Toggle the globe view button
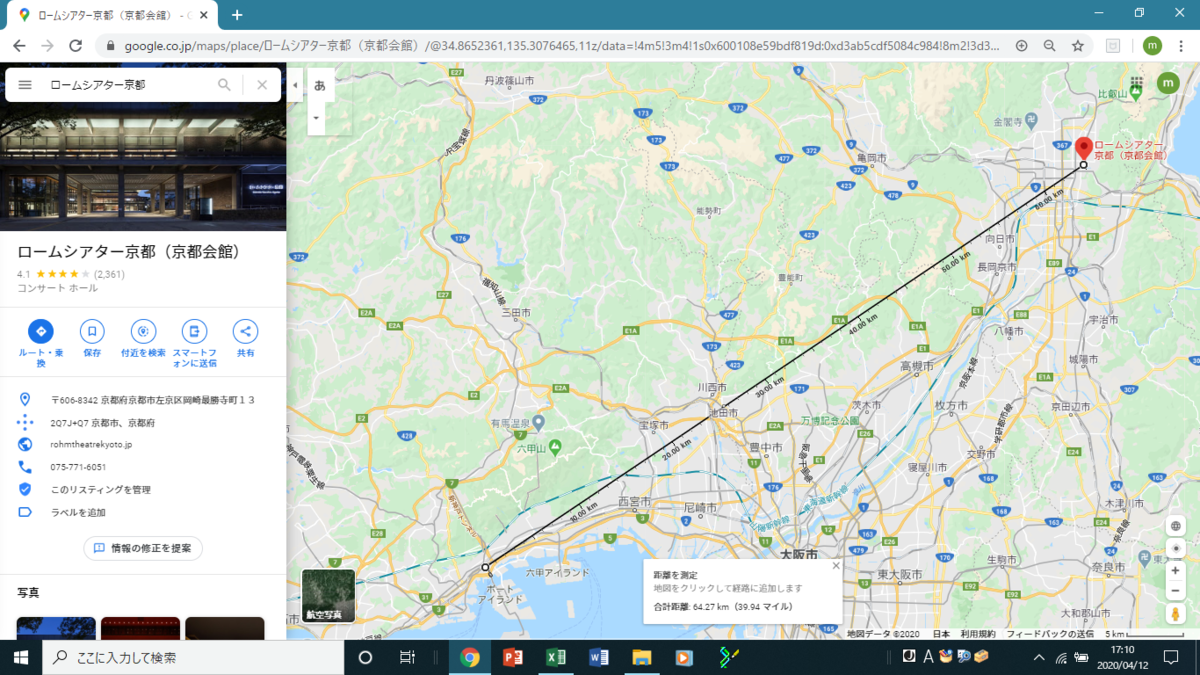The width and height of the screenshot is (1200, 675). pyautogui.click(x=1176, y=527)
